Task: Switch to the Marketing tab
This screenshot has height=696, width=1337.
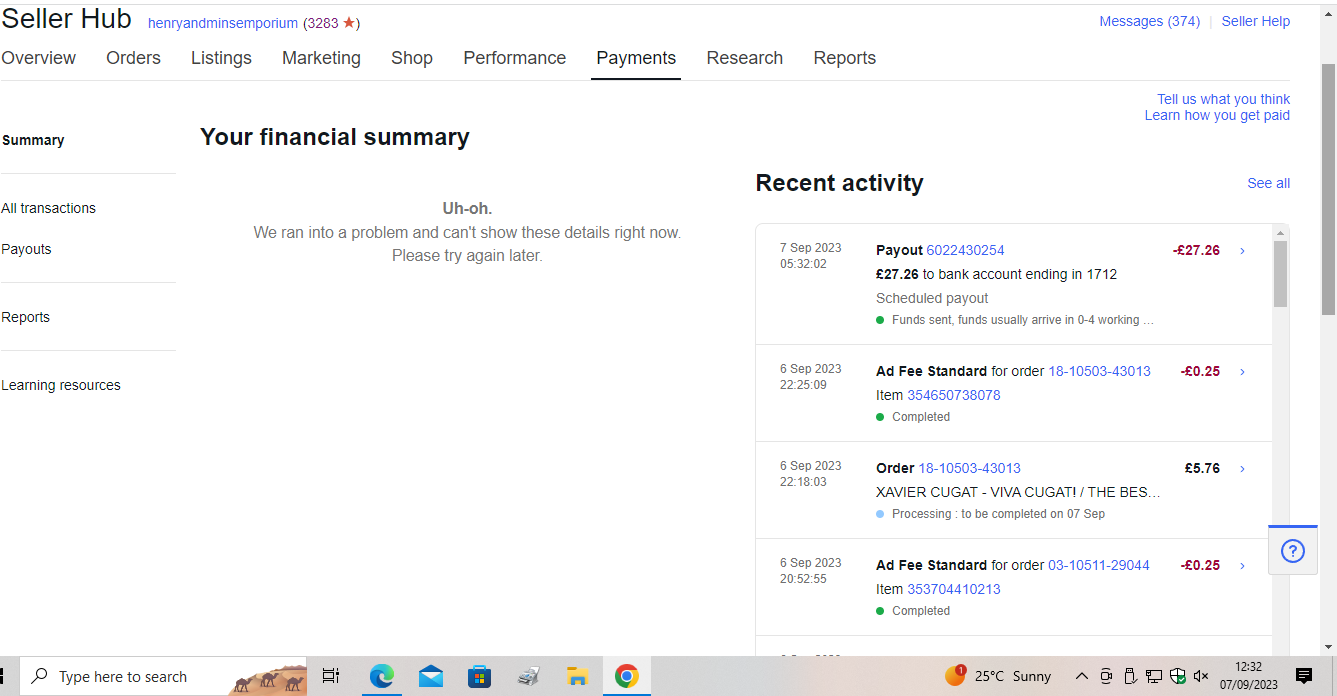Action: point(321,58)
